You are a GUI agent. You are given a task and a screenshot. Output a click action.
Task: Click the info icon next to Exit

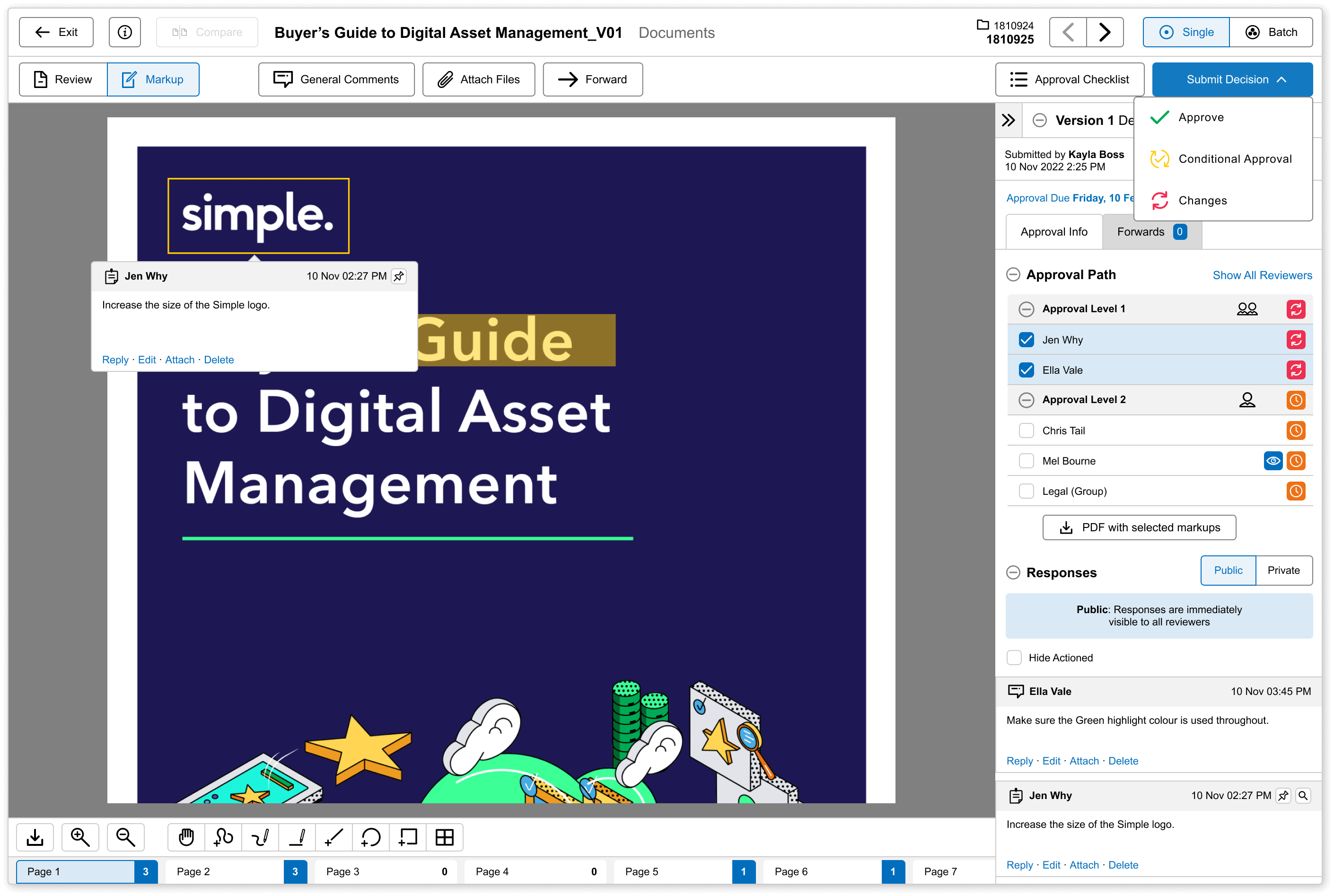125,32
